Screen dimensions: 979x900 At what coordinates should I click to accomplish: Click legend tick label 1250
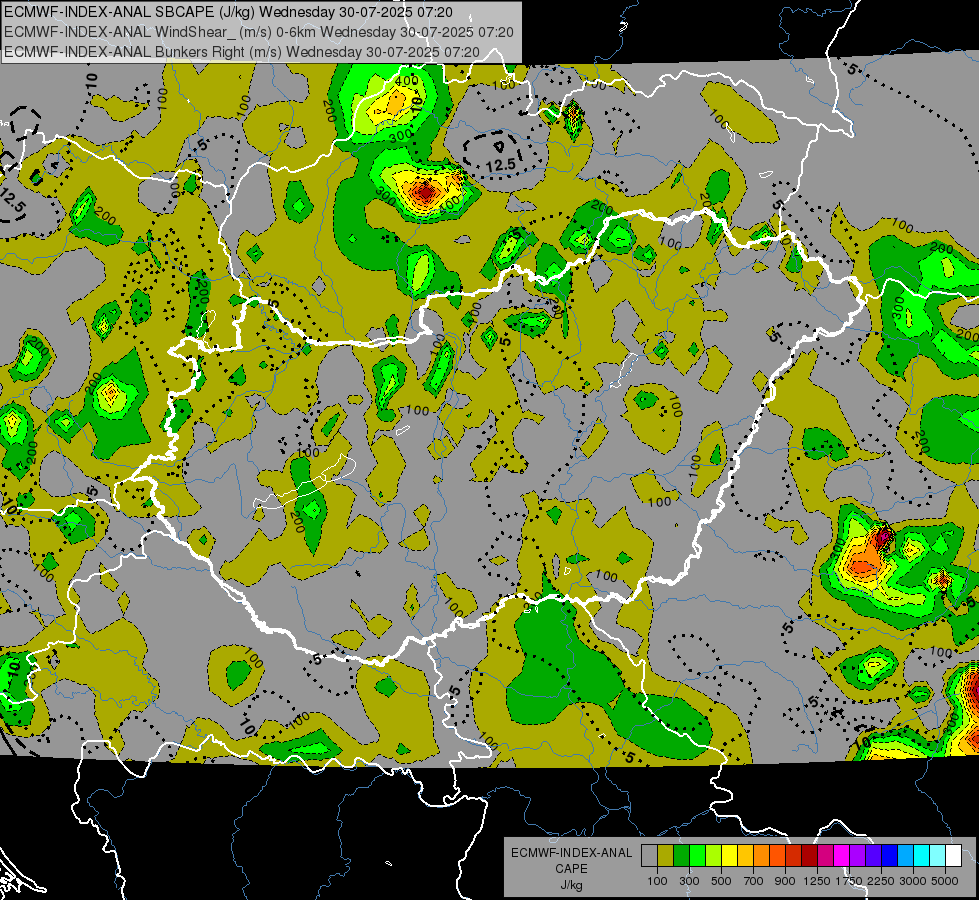tap(817, 881)
